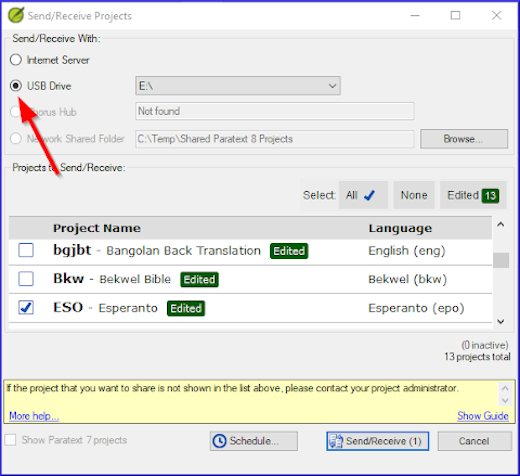Open the USB drive letter dropdown
The width and height of the screenshot is (520, 476).
coord(238,86)
